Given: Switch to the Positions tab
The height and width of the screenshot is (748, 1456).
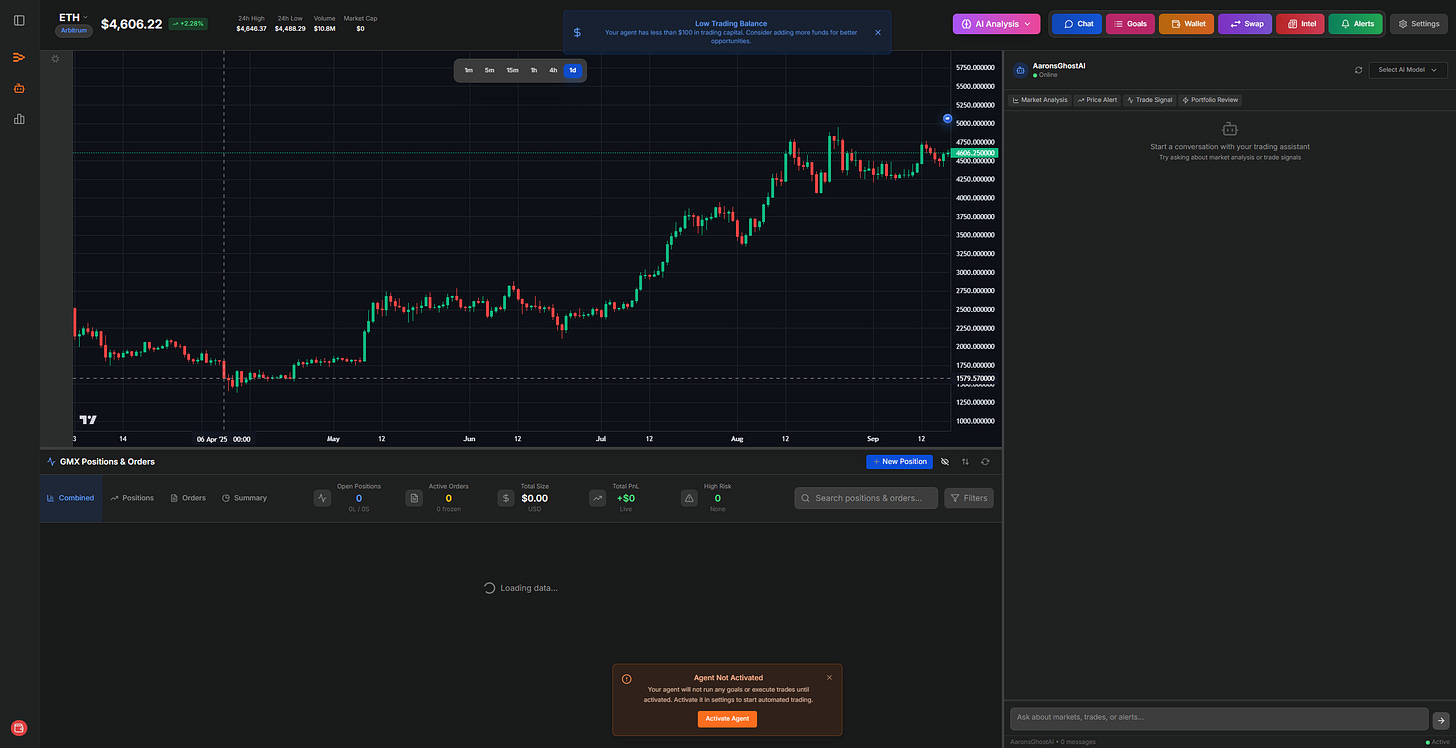Looking at the screenshot, I should point(132,498).
